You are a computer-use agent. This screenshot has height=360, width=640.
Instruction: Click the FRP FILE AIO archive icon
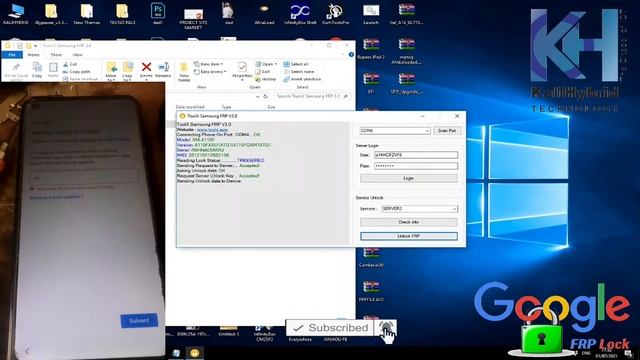pyautogui.click(x=371, y=291)
